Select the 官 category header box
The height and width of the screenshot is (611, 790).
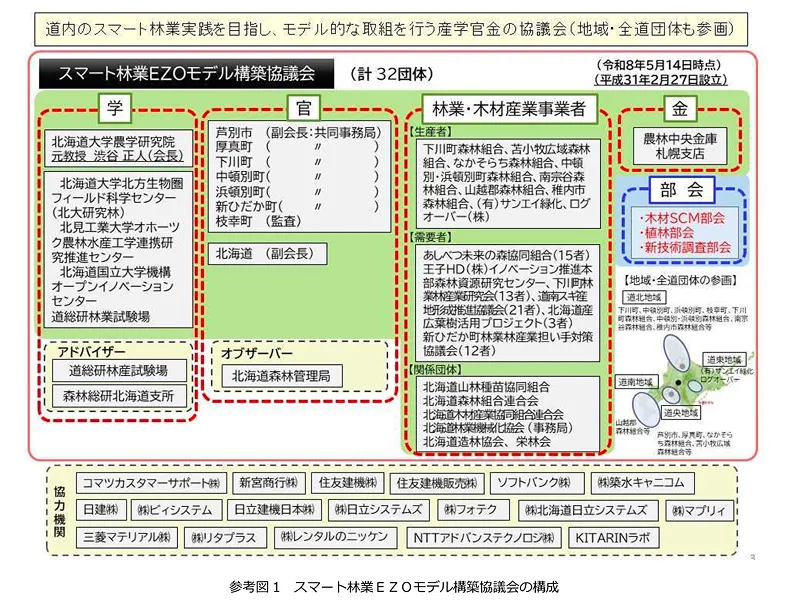click(x=303, y=108)
